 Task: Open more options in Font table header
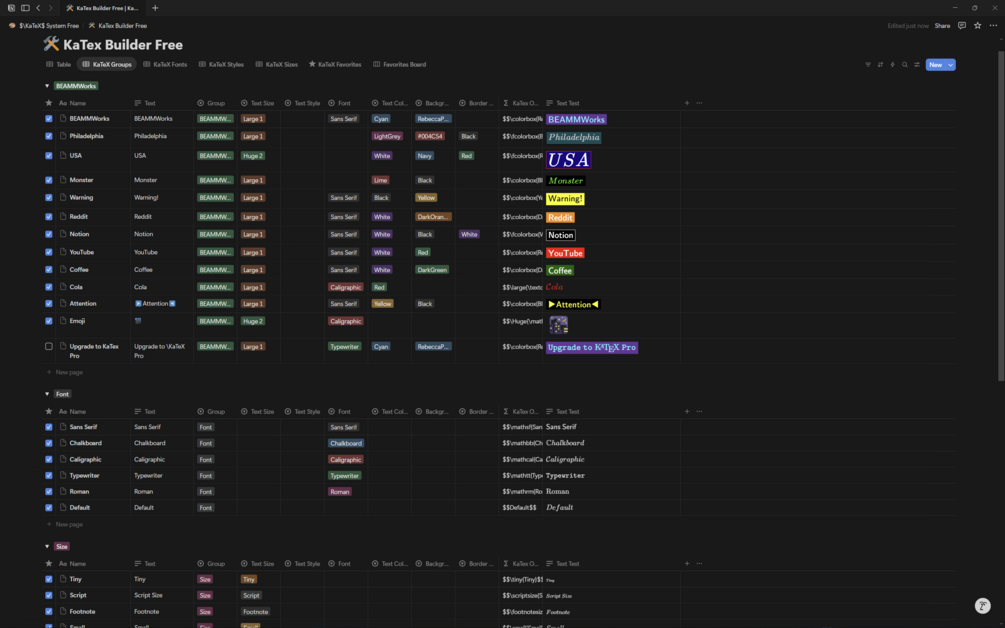coord(699,411)
